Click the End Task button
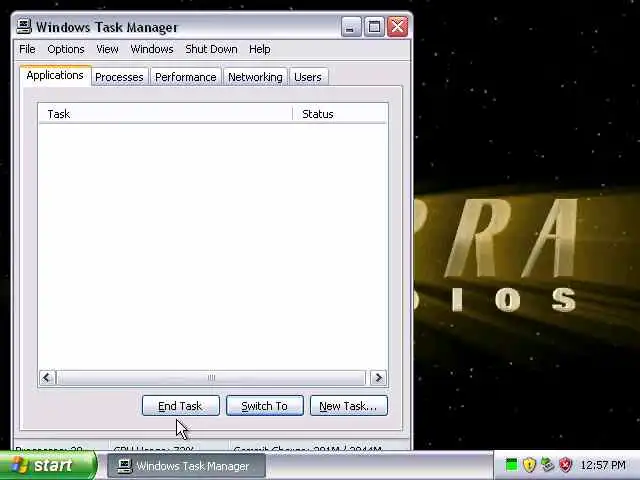 pyautogui.click(x=180, y=406)
